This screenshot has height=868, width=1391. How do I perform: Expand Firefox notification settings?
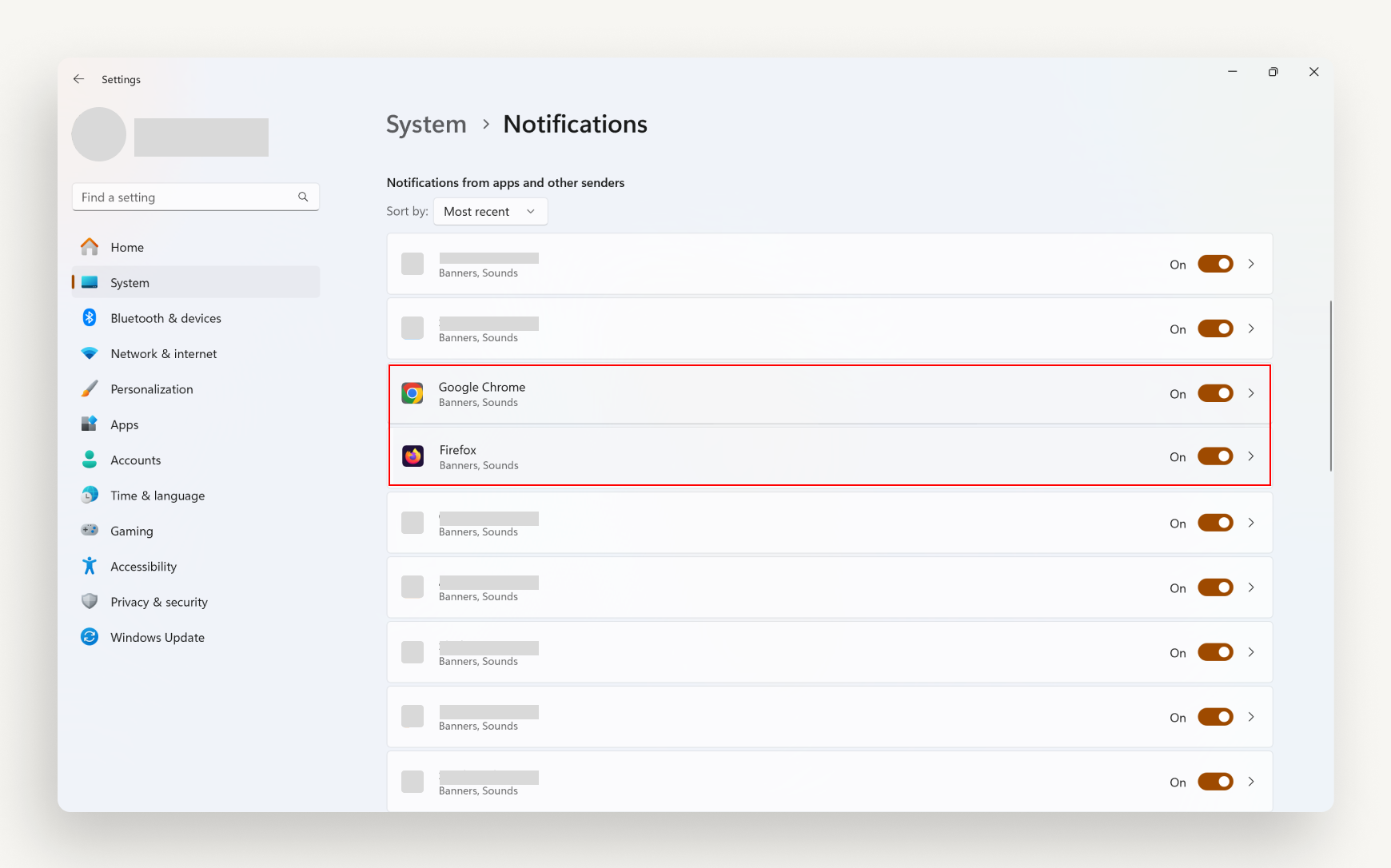[1251, 456]
